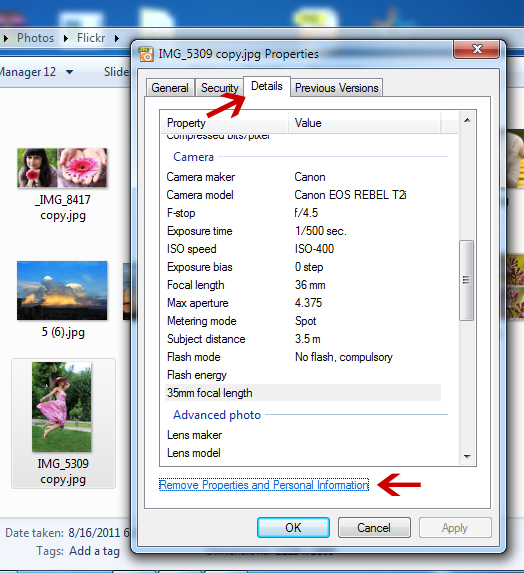Select the Details tab
The image size is (524, 573).
(267, 86)
